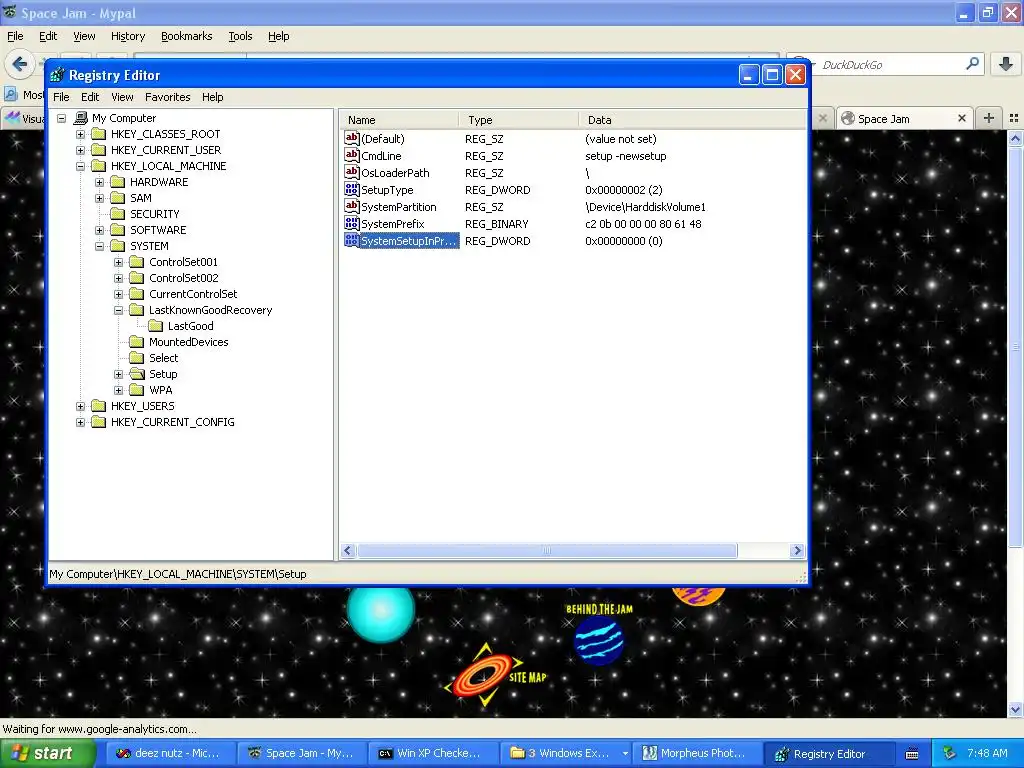The width and height of the screenshot is (1024, 768).
Task: Click the DuckDuckGo search magnifier icon
Action: pos(972,64)
